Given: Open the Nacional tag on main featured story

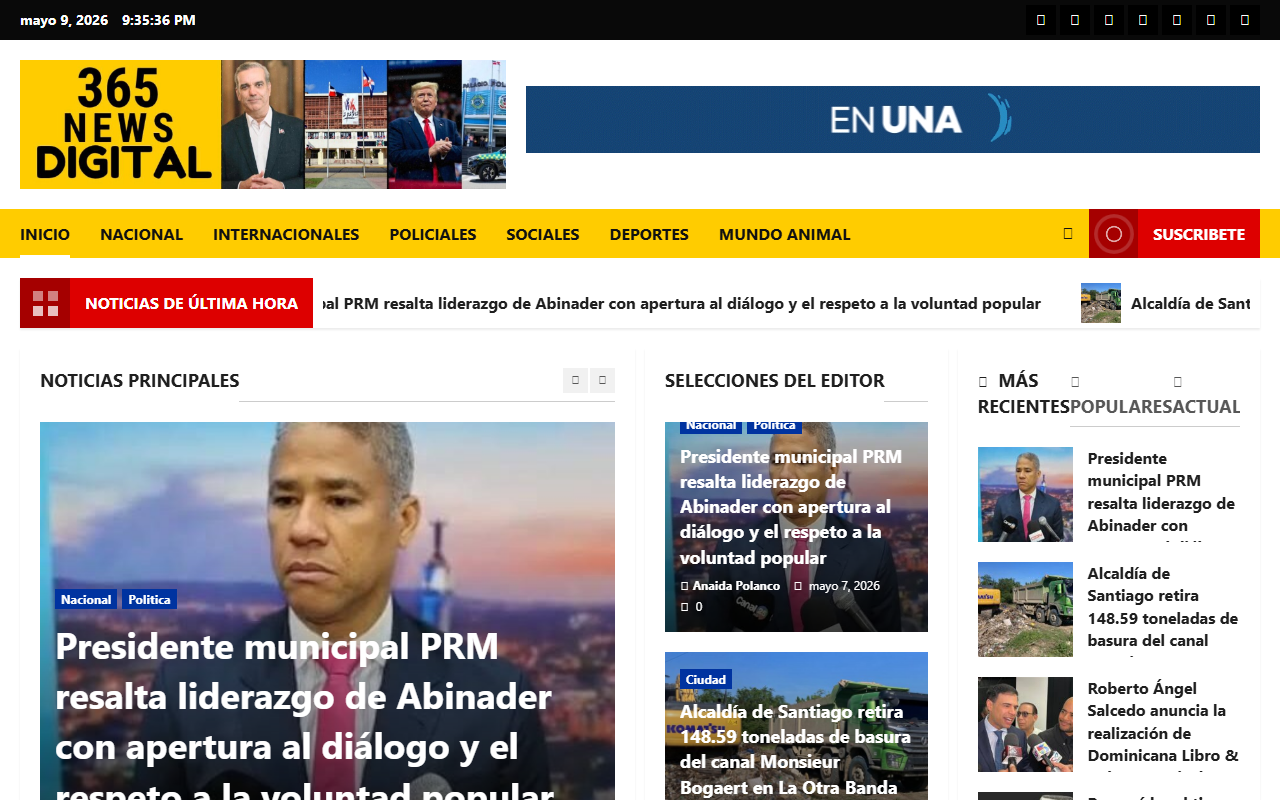Looking at the screenshot, I should click(x=86, y=599).
